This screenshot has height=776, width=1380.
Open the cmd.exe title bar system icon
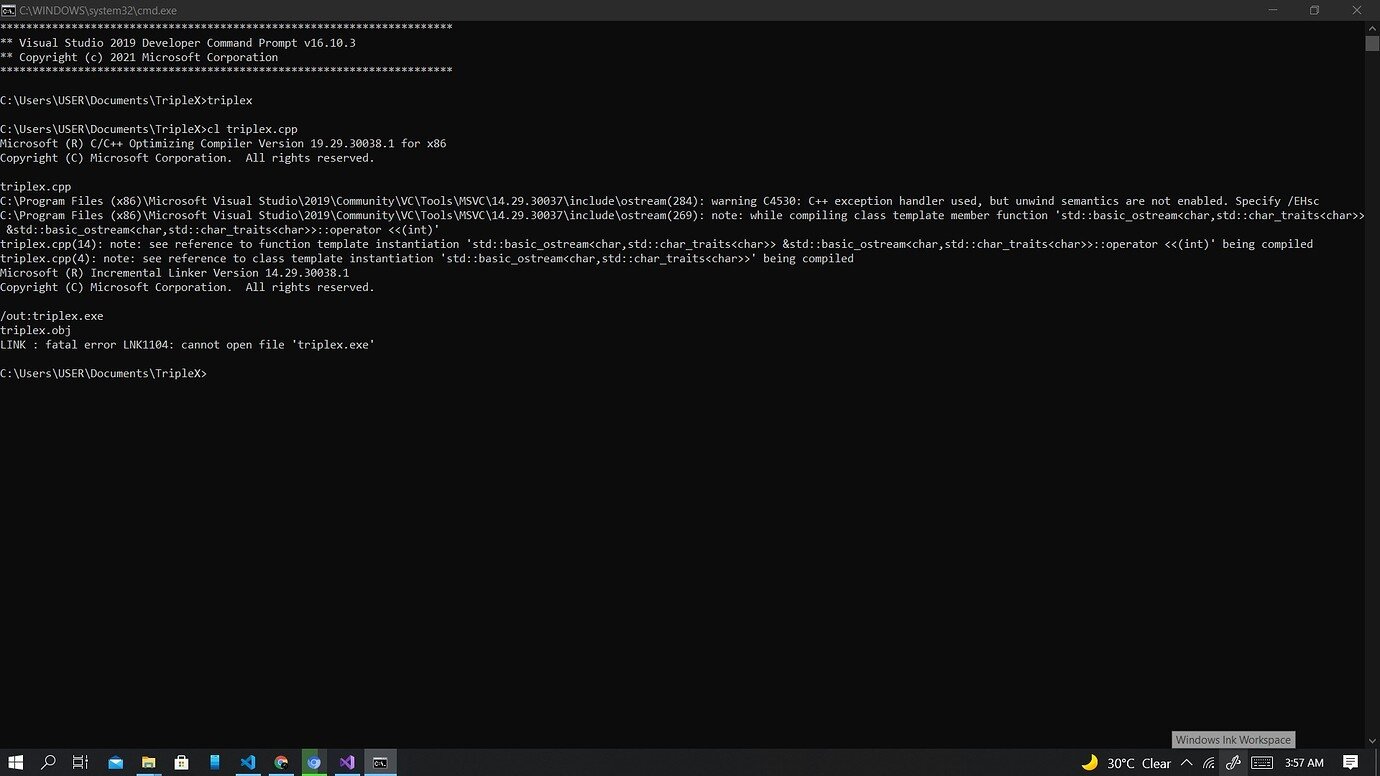coord(8,10)
